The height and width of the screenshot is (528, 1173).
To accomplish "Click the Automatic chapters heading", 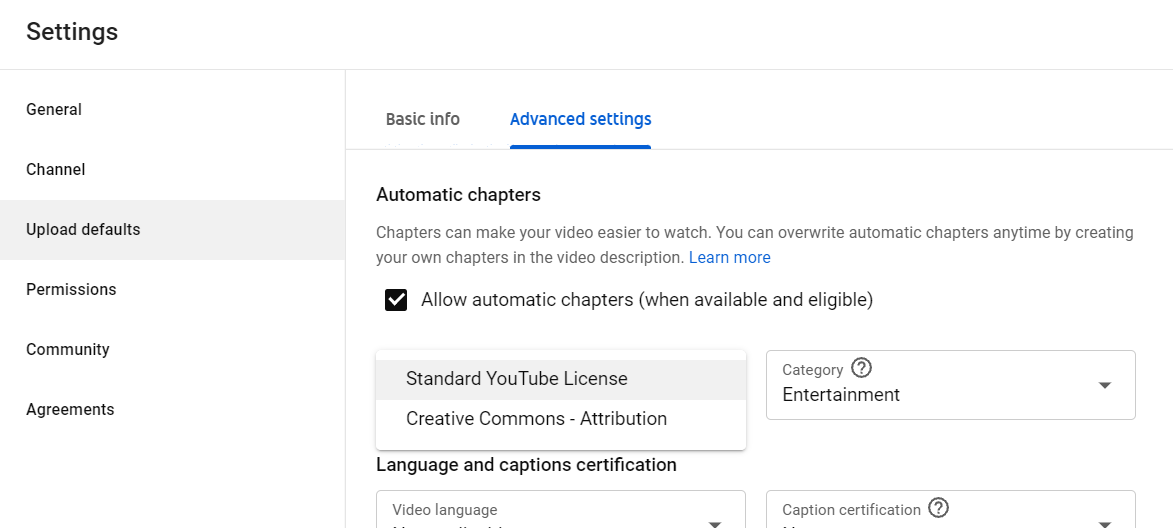I will (x=458, y=195).
